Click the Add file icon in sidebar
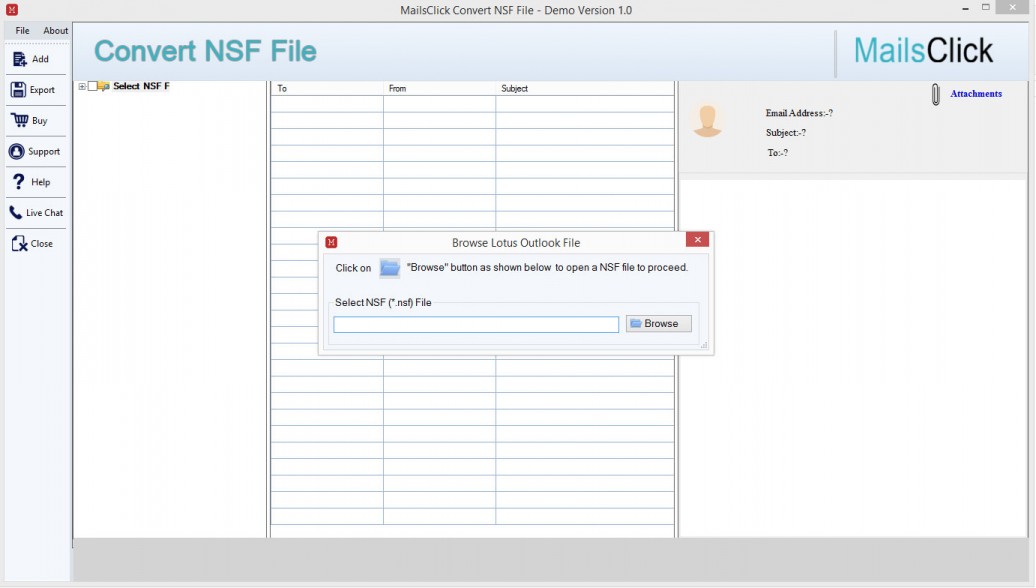Image resolution: width=1036 pixels, height=588 pixels. (x=19, y=59)
